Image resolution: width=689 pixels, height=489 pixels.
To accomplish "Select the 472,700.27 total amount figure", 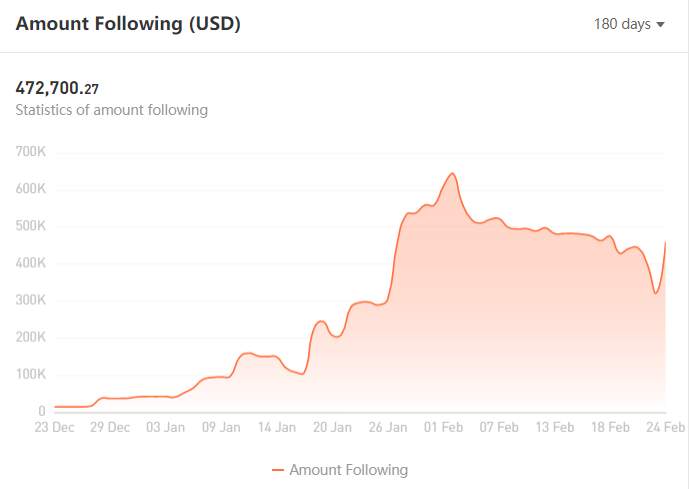I will pos(57,88).
